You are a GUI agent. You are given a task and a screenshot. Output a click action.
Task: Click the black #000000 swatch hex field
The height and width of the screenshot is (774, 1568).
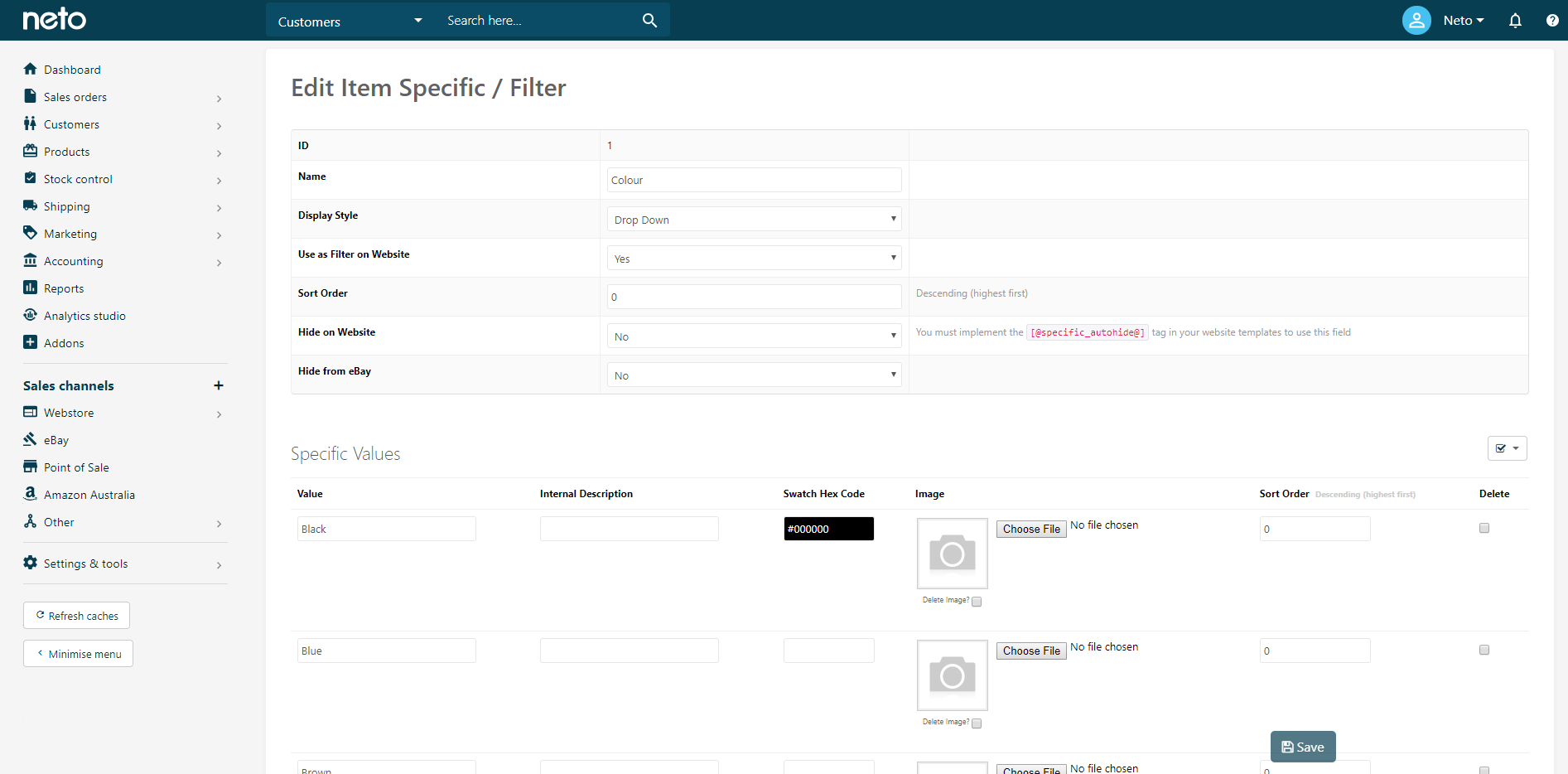828,529
